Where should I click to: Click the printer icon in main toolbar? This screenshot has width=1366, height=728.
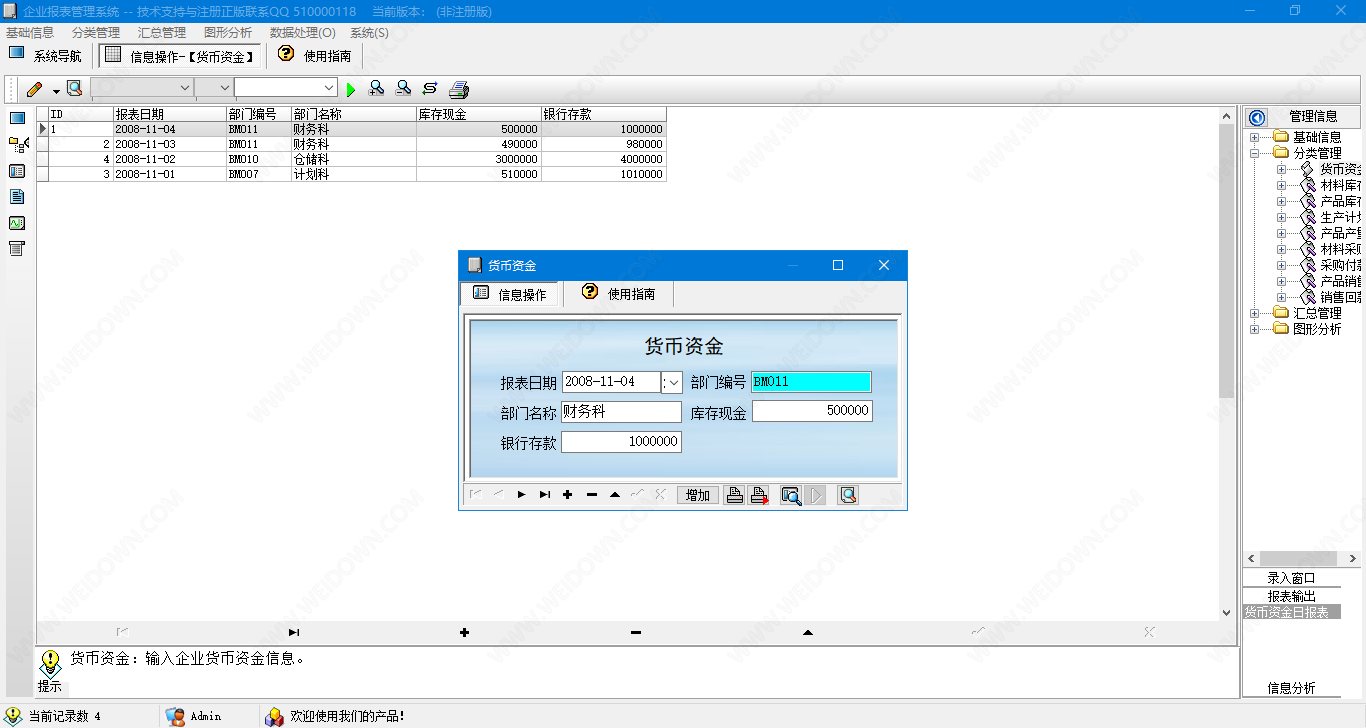(x=459, y=89)
